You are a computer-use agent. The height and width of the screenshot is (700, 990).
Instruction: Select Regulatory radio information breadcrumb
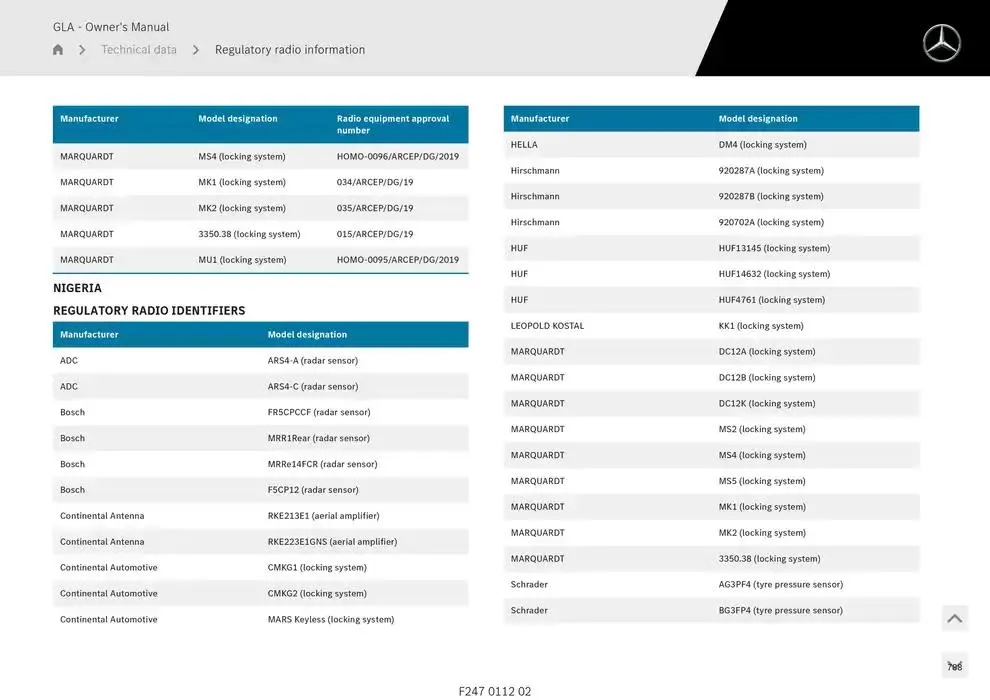[290, 50]
